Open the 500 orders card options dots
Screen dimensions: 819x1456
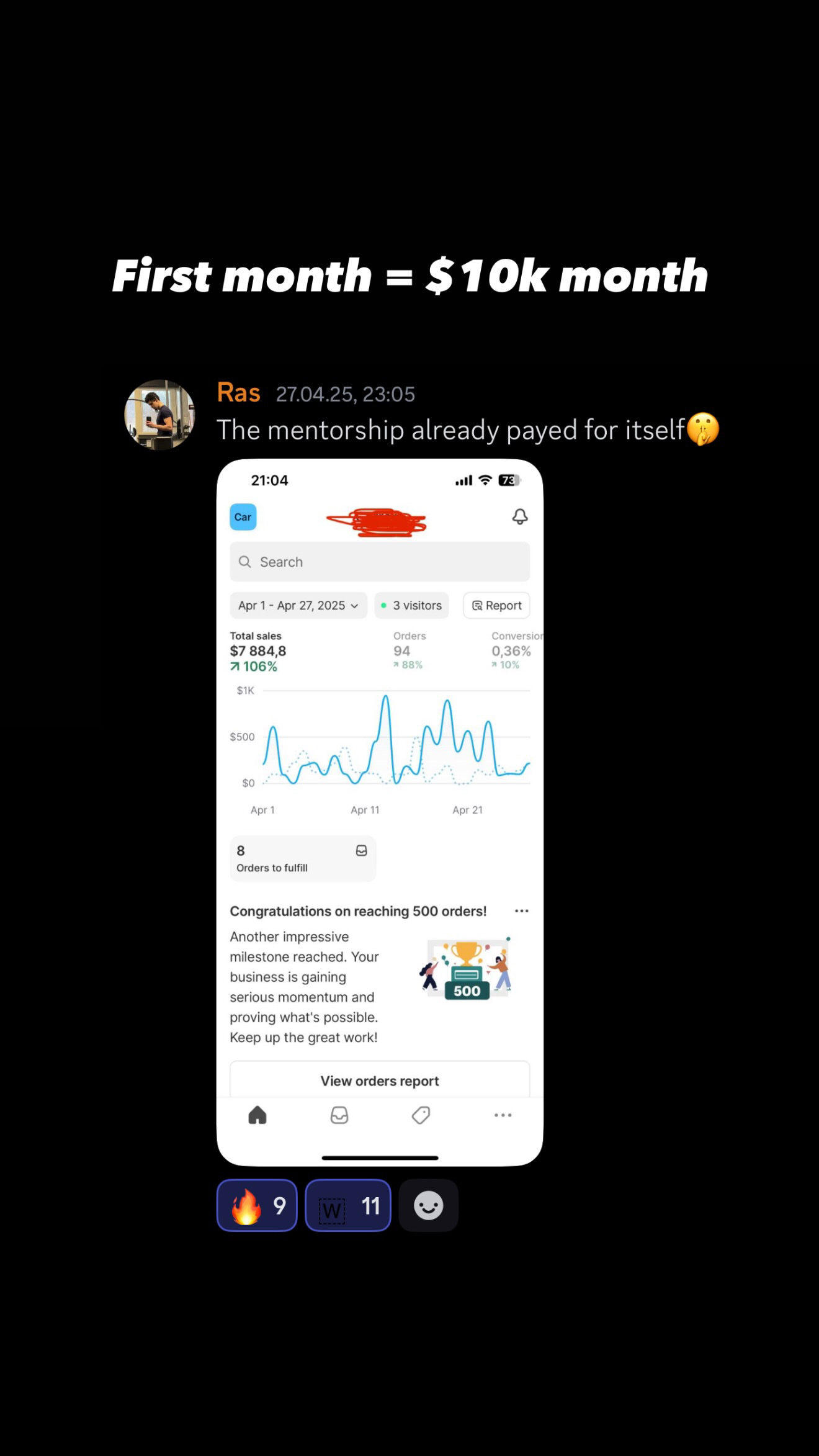[x=522, y=910]
